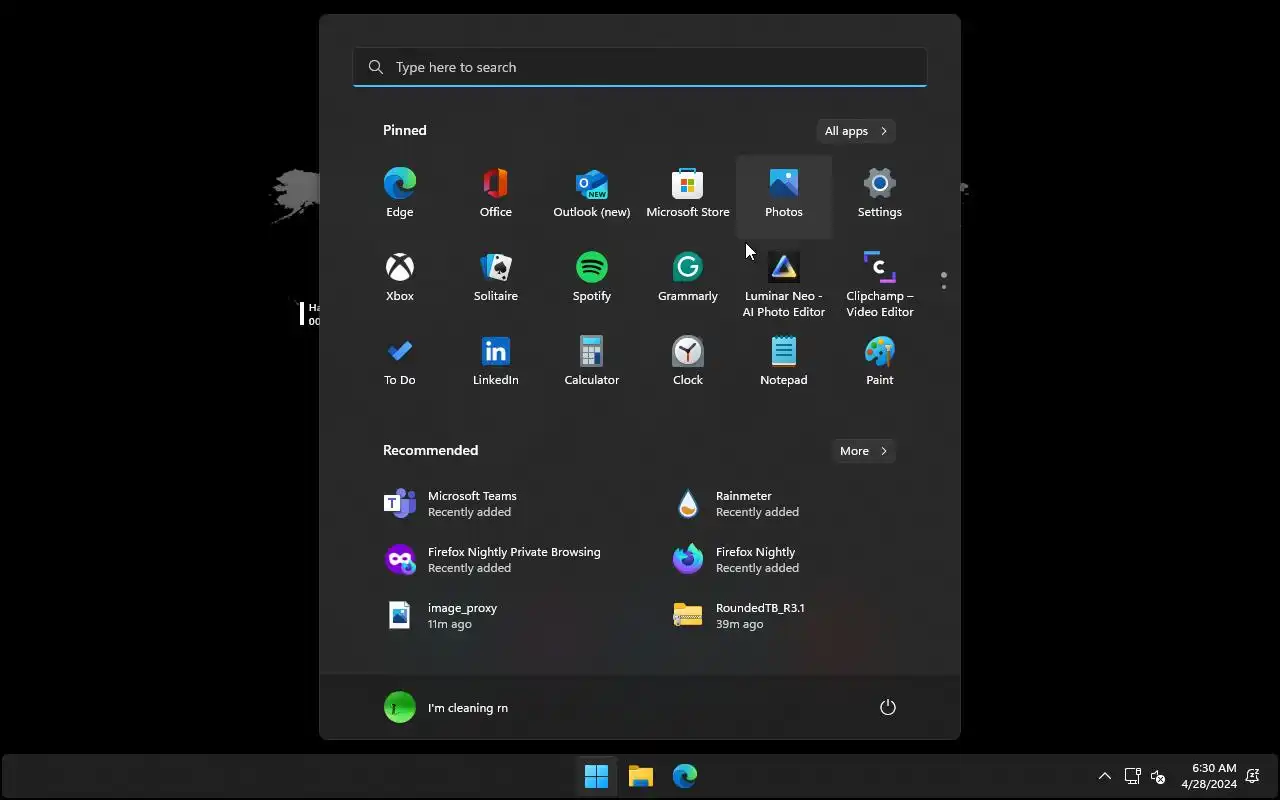Open Outlook (new) app
1280x800 pixels.
592,195
